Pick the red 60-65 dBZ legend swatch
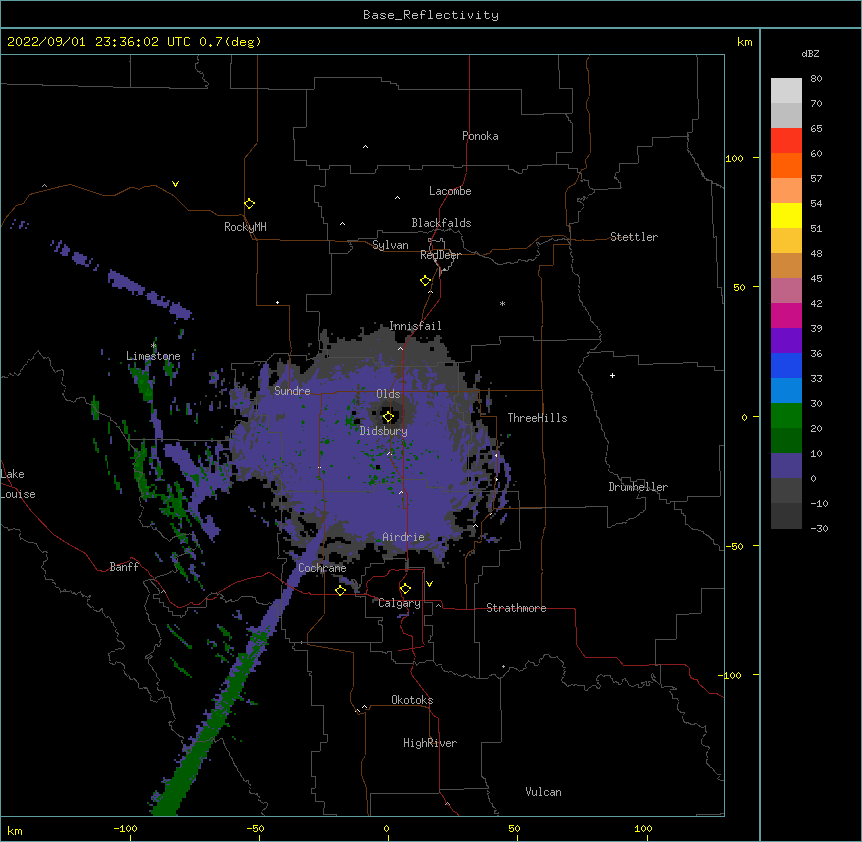 point(786,141)
